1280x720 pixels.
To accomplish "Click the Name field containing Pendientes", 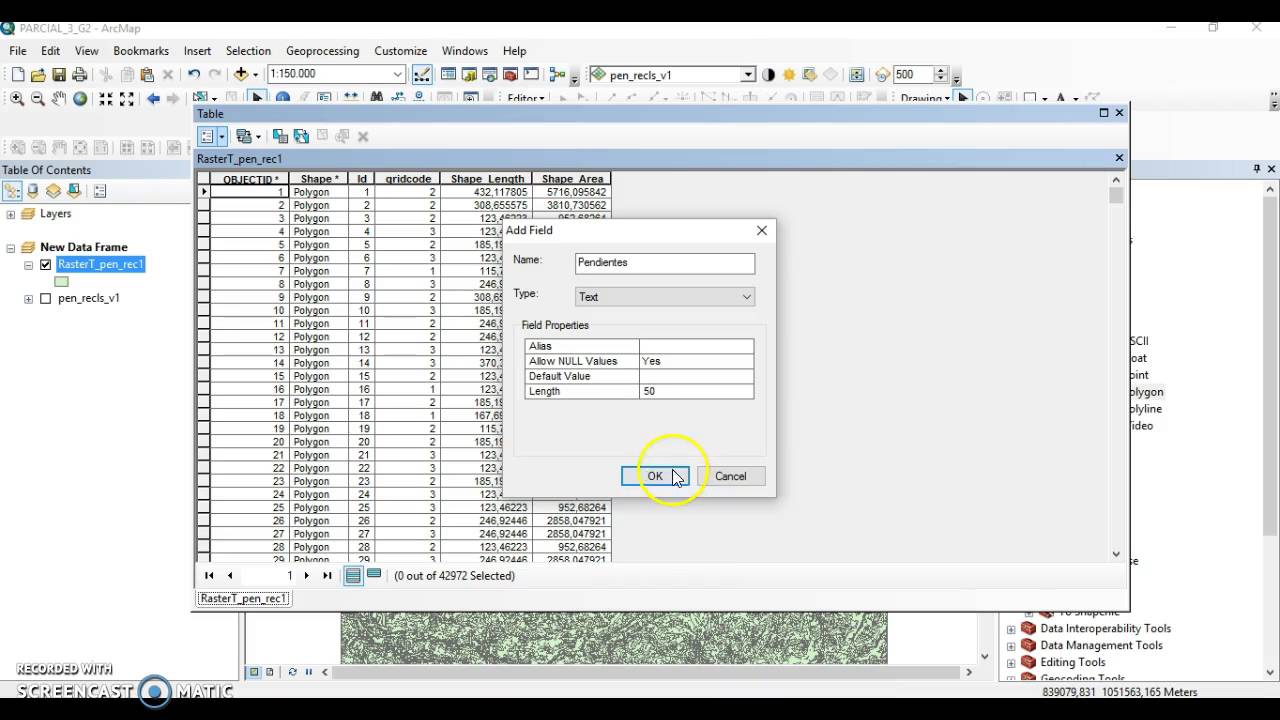I will tap(664, 263).
